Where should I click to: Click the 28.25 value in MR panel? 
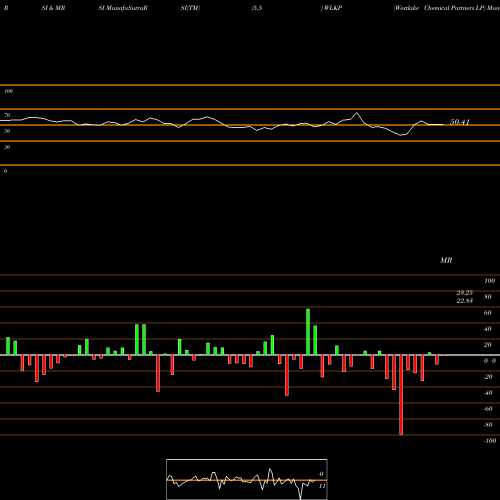pos(465,293)
